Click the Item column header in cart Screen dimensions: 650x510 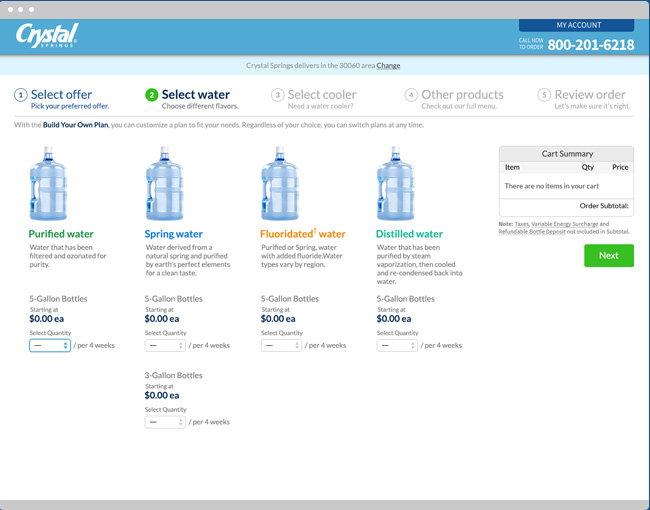tap(512, 168)
